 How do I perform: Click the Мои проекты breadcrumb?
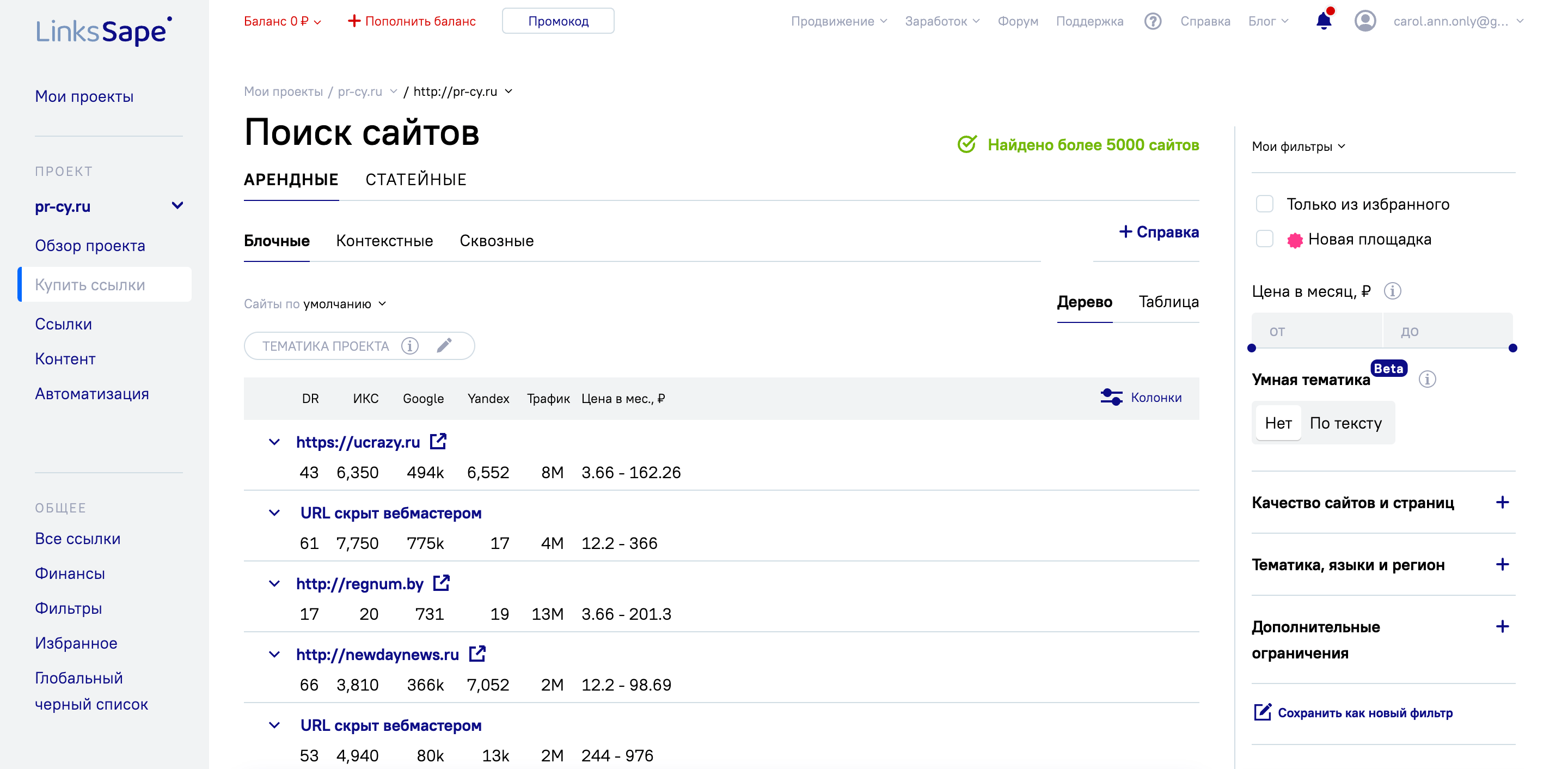tap(283, 91)
